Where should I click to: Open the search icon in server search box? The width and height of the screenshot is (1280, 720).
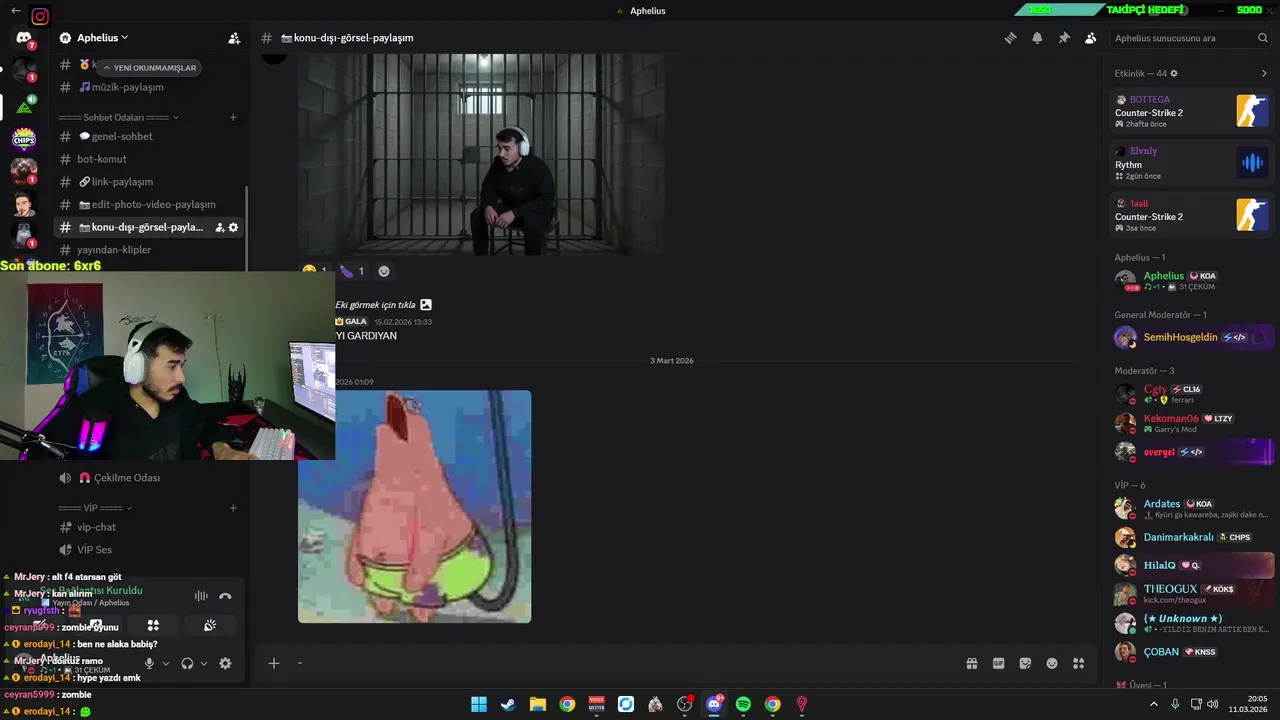1263,38
